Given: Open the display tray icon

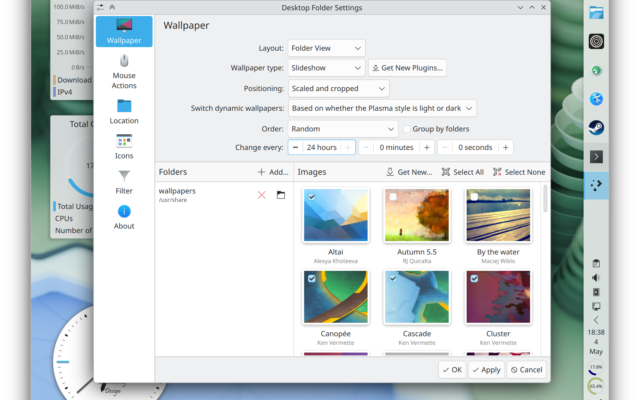Looking at the screenshot, I should tap(596, 306).
